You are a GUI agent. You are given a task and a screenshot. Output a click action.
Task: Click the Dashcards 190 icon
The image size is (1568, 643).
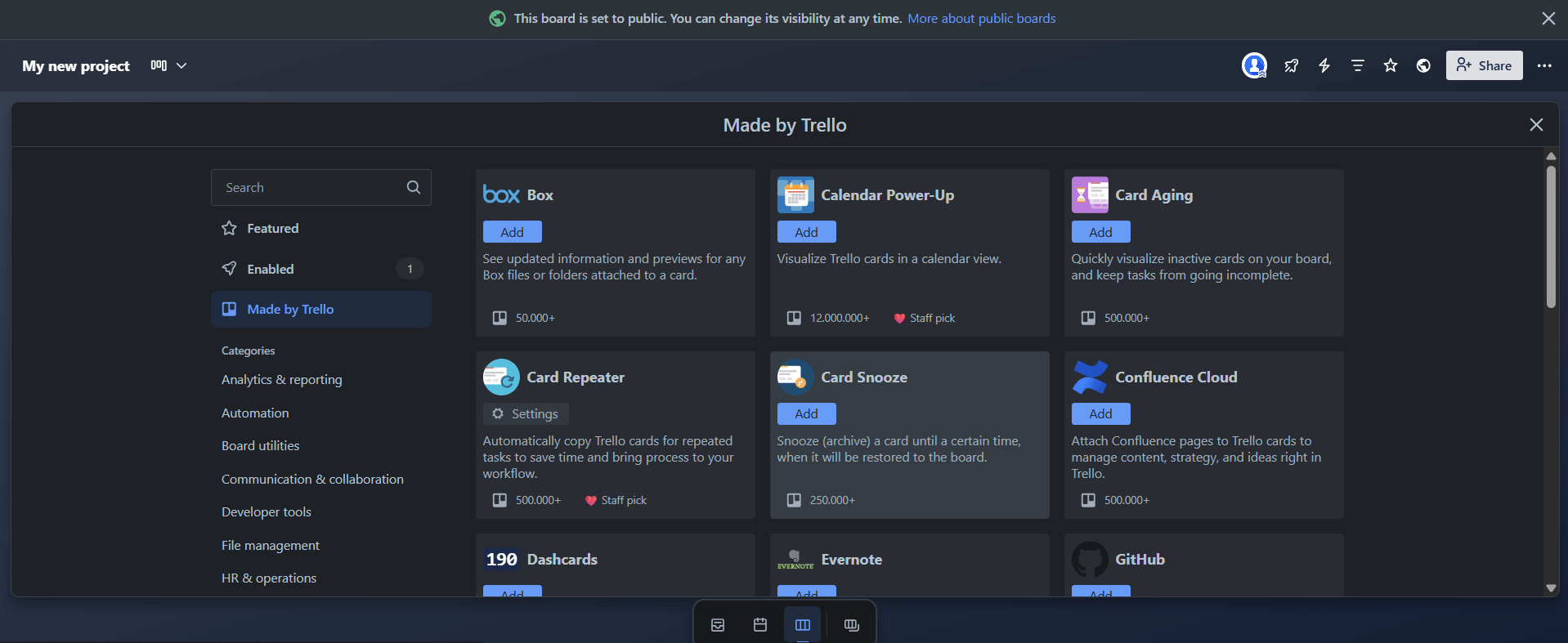501,559
